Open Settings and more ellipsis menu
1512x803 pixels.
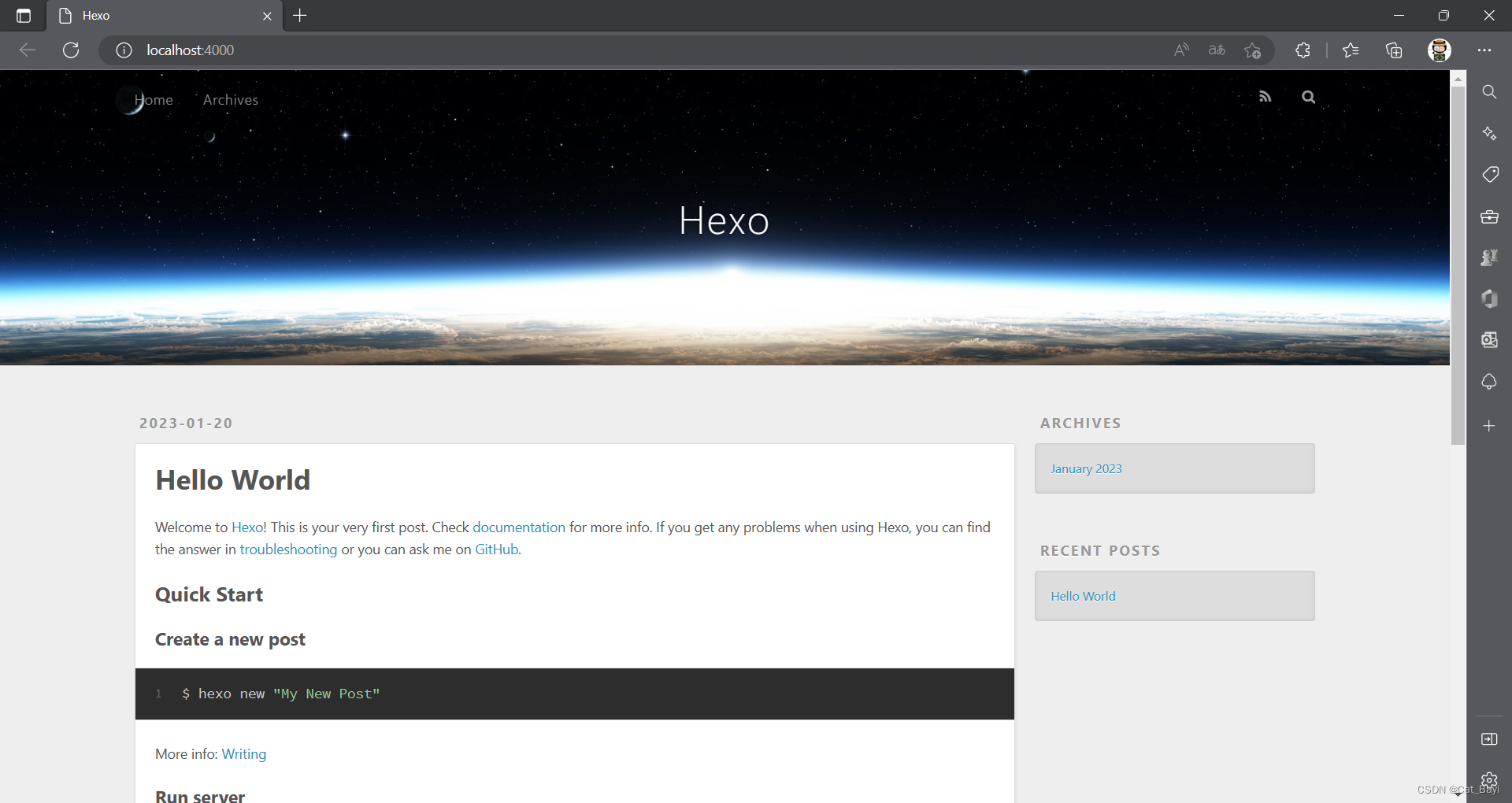[1484, 50]
